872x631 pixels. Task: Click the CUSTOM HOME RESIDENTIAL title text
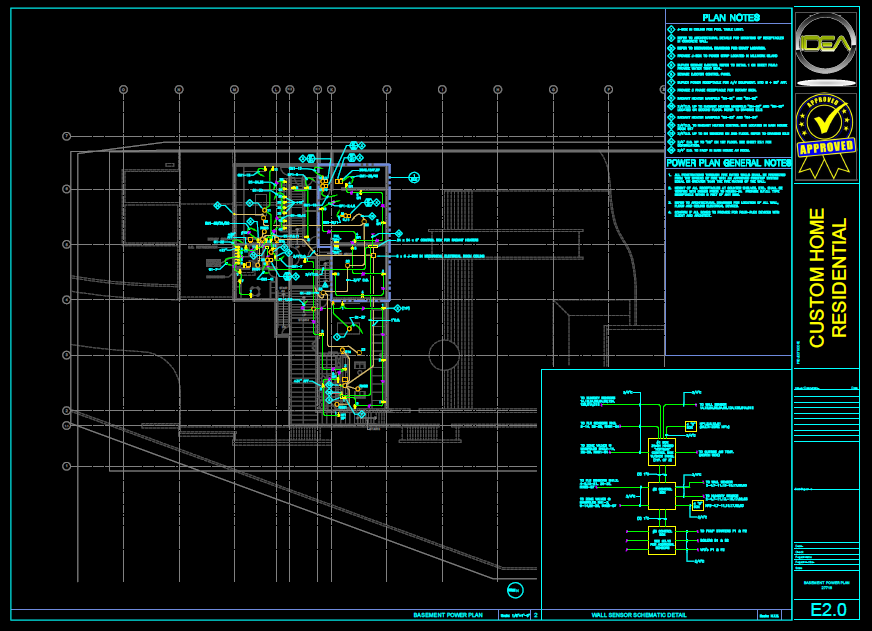click(827, 277)
